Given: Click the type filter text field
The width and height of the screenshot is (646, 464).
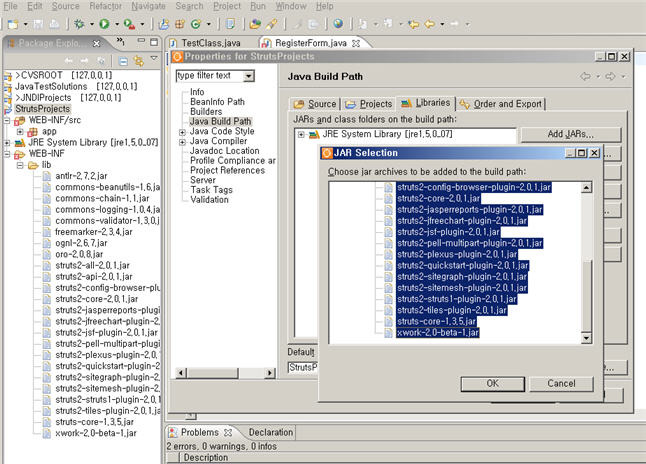Looking at the screenshot, I should [210, 76].
